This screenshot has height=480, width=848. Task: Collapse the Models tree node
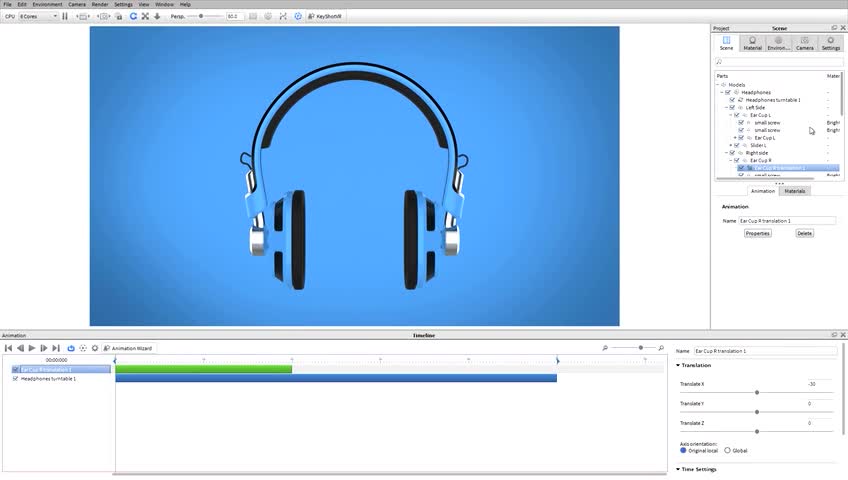[718, 85]
